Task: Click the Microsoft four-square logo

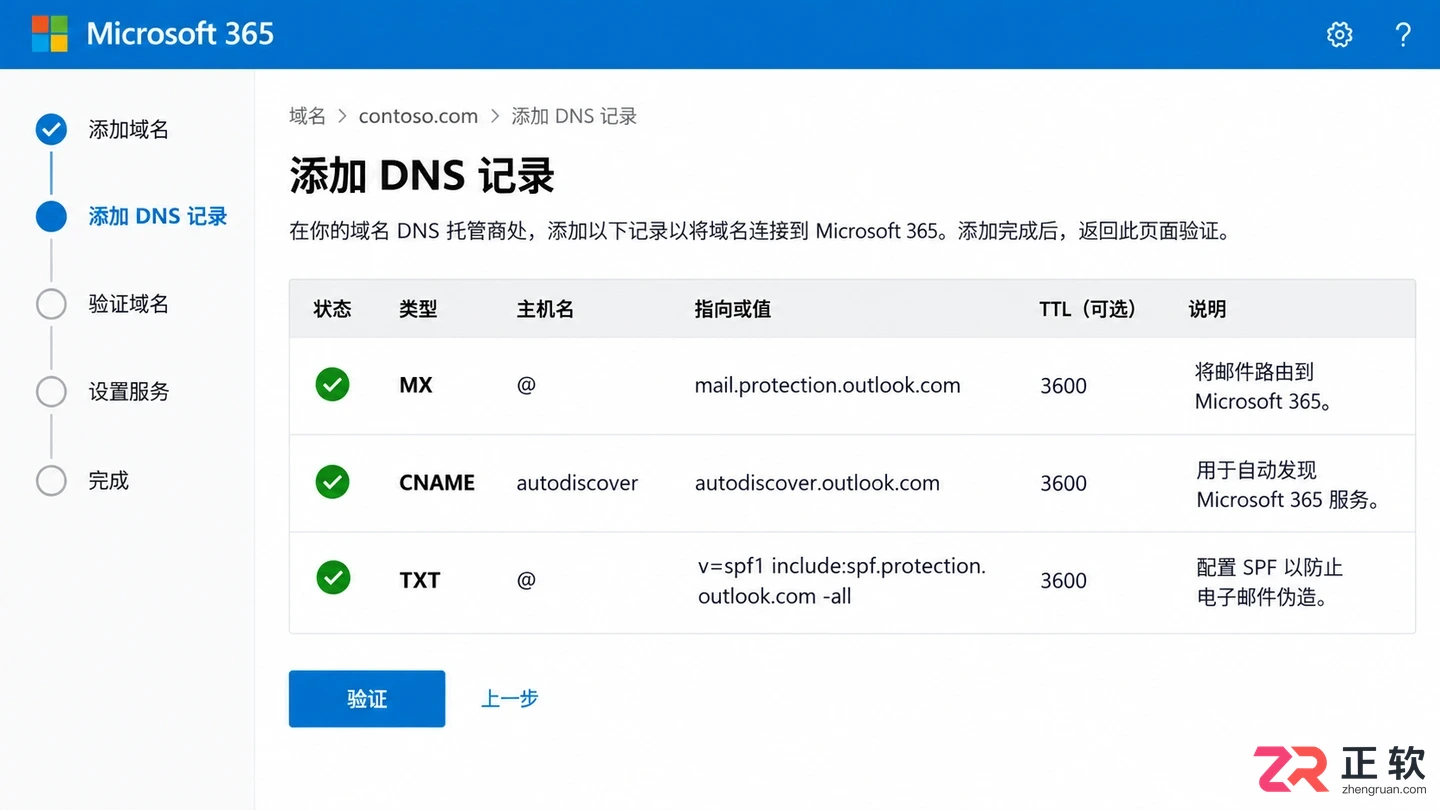Action: (49, 34)
